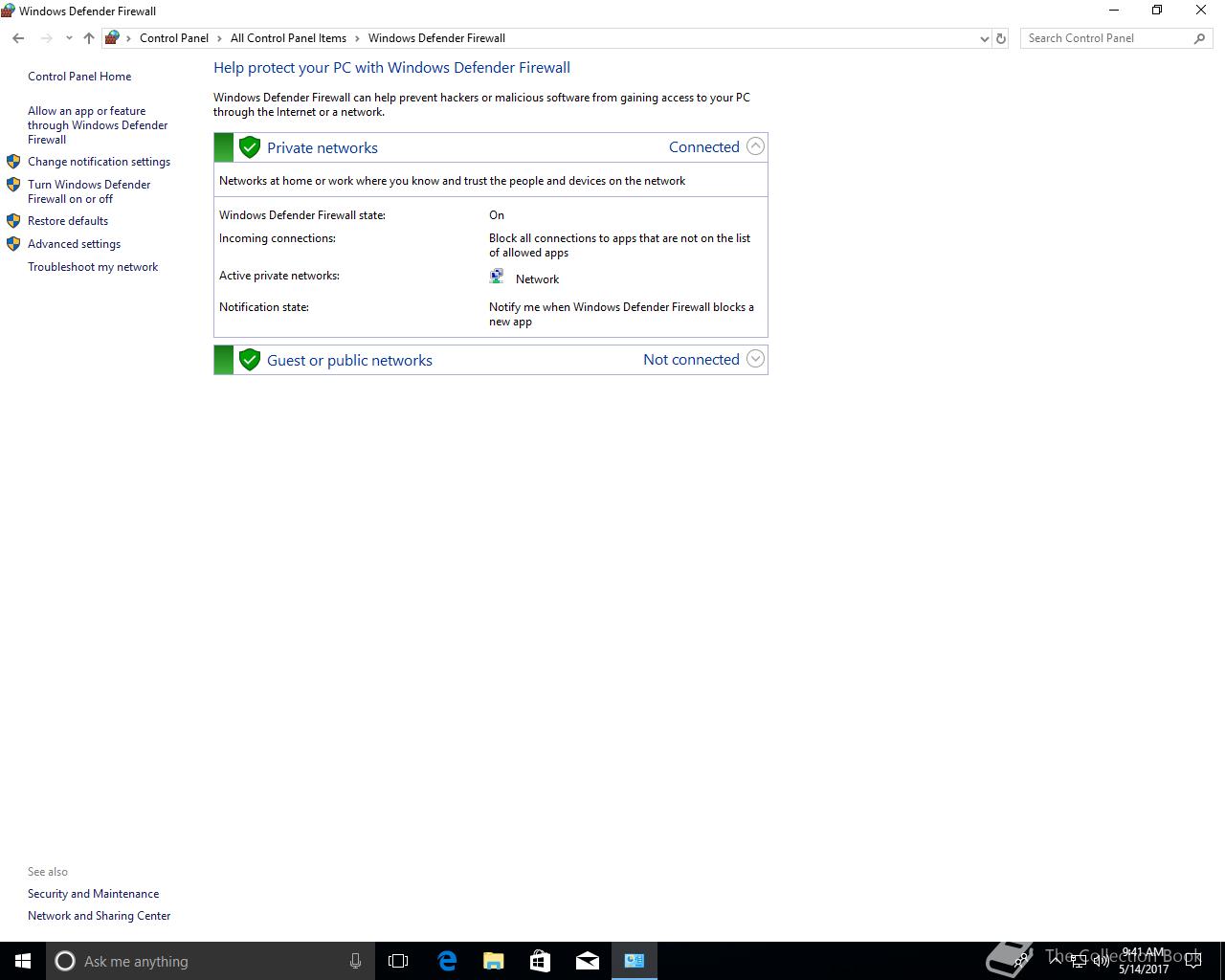Show hidden system tray icons
Screen dimensions: 1225x980
pyautogui.click(x=1057, y=961)
